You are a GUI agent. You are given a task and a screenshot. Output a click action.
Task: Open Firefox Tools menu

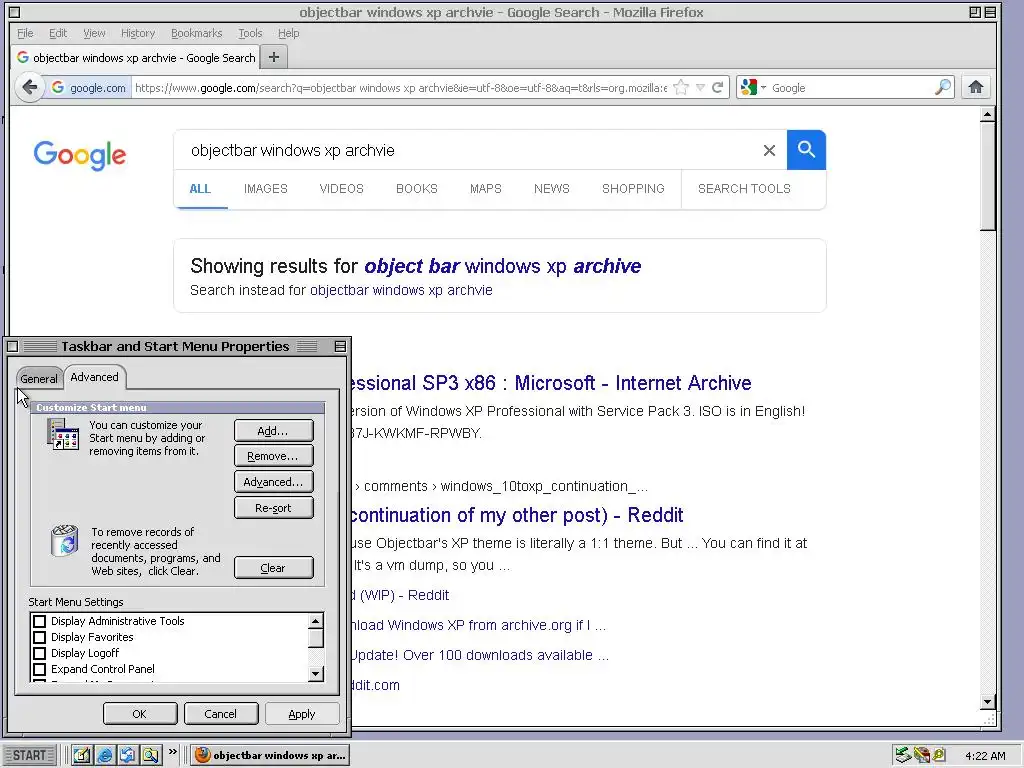tap(250, 33)
